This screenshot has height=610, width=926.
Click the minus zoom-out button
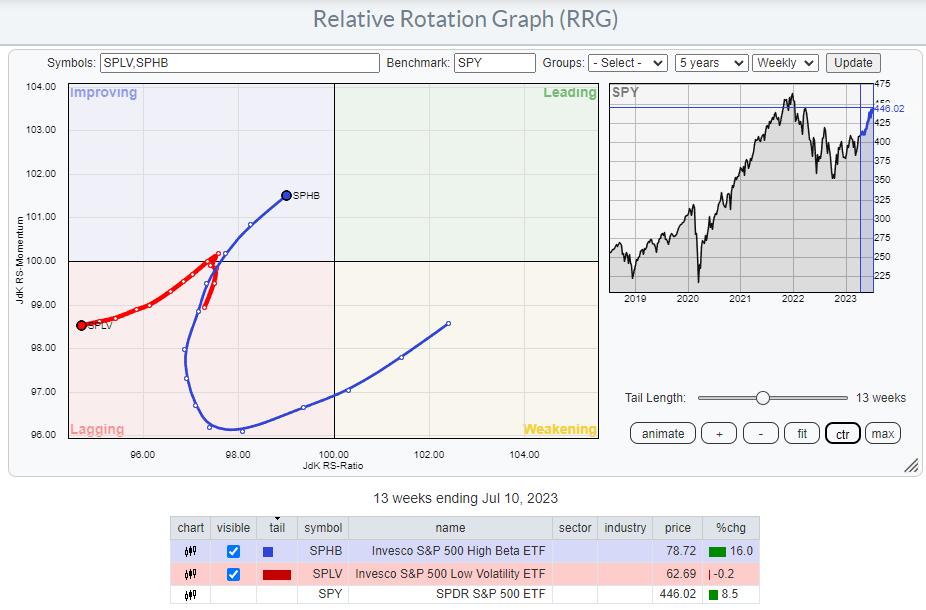[760, 434]
